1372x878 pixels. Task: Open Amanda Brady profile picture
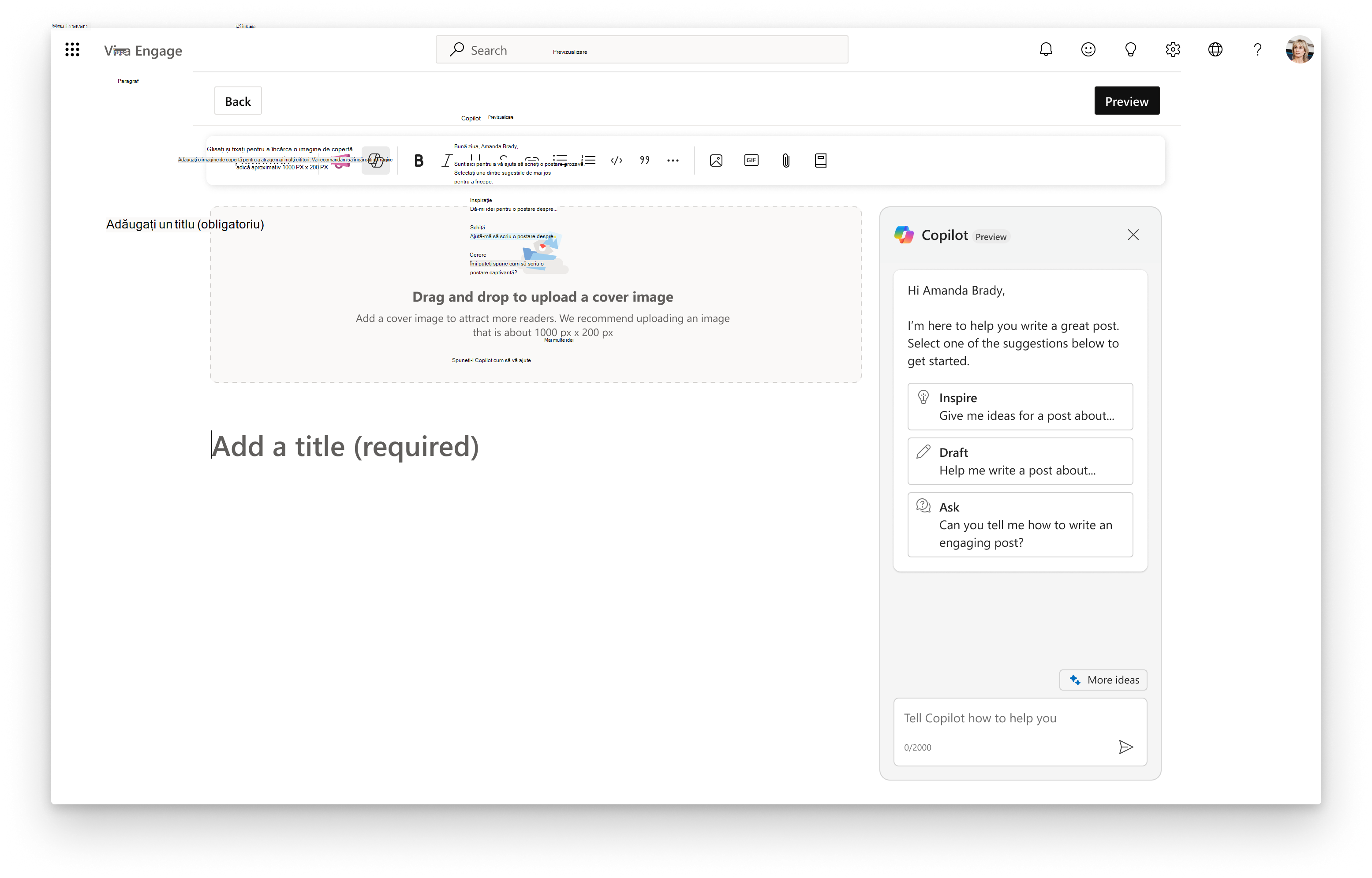click(1299, 49)
